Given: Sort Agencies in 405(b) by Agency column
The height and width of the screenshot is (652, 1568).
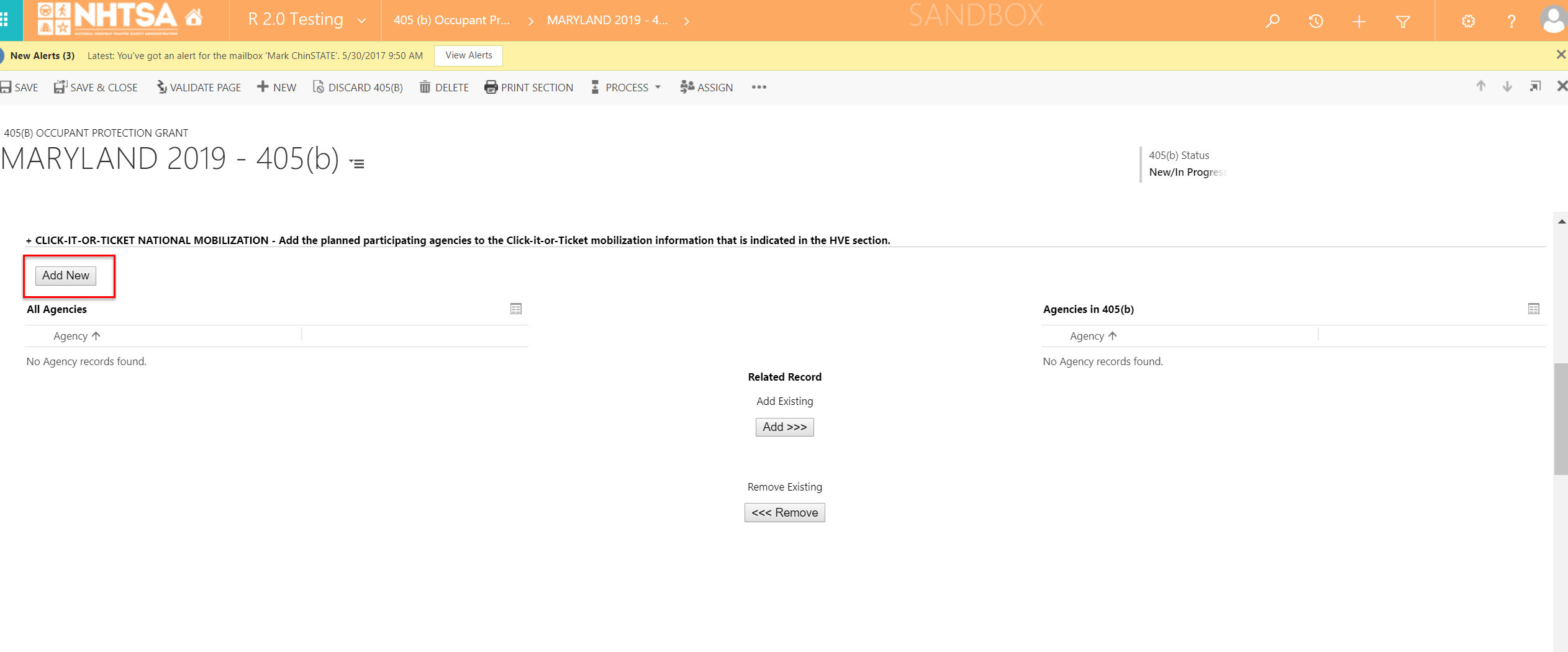Looking at the screenshot, I should click(x=1093, y=336).
